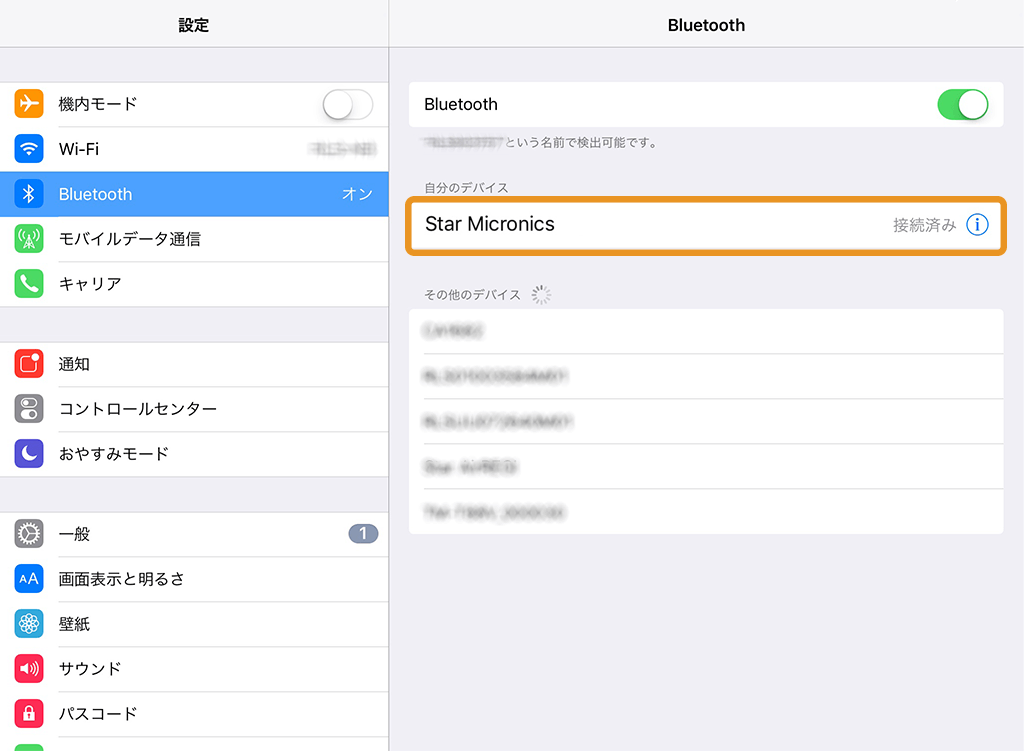Open the Wi-Fi settings row

click(x=194, y=149)
